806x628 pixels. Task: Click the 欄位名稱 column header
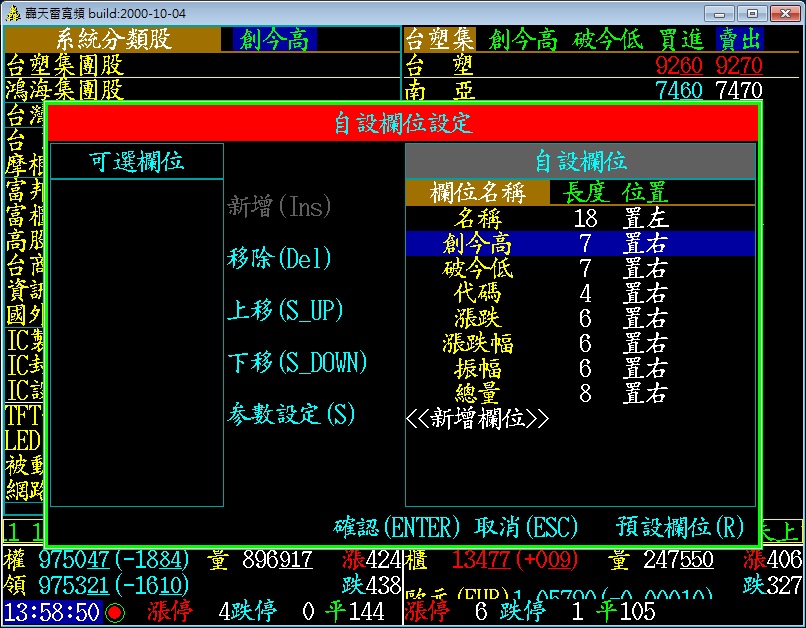coord(478,192)
